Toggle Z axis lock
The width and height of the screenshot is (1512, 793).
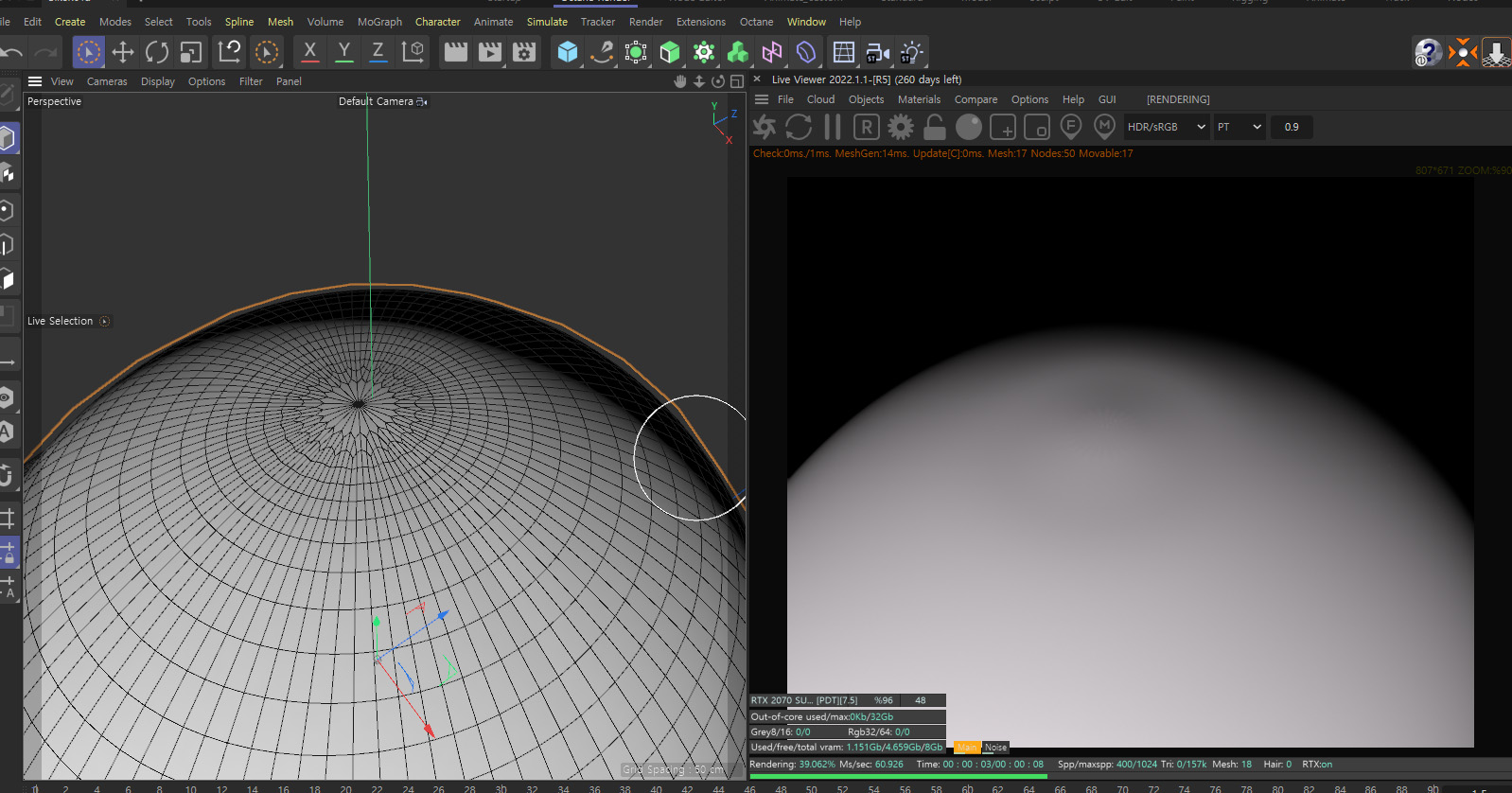(378, 52)
